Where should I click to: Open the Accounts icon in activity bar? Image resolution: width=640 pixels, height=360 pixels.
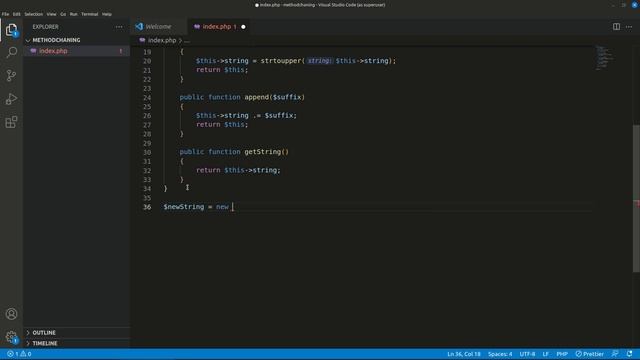tap(11, 314)
